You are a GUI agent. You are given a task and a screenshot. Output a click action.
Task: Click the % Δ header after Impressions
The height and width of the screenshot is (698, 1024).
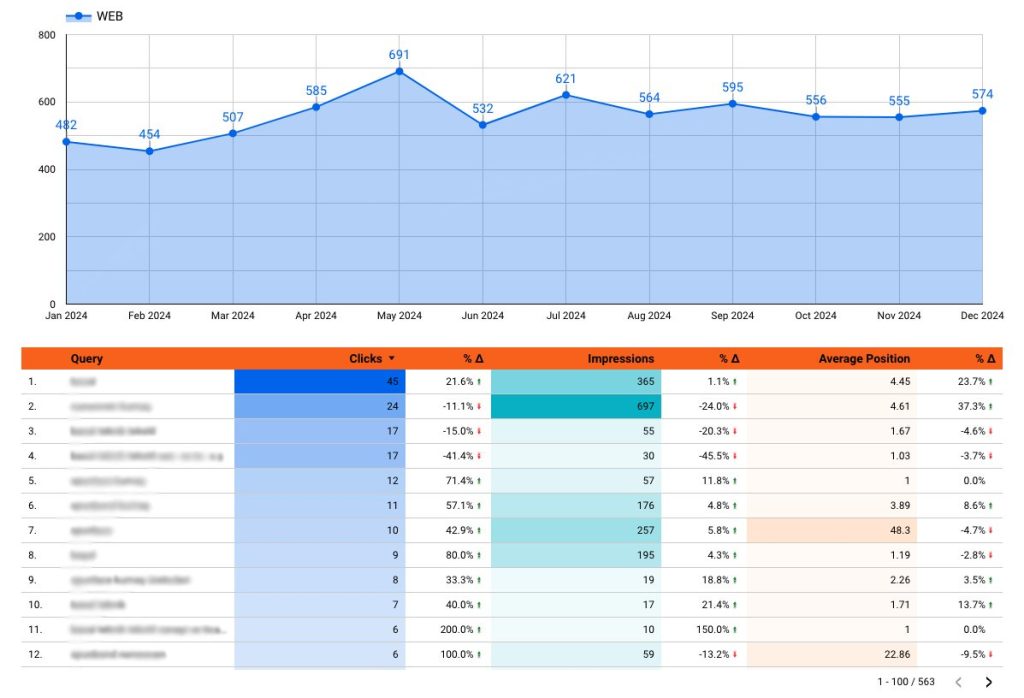[729, 359]
